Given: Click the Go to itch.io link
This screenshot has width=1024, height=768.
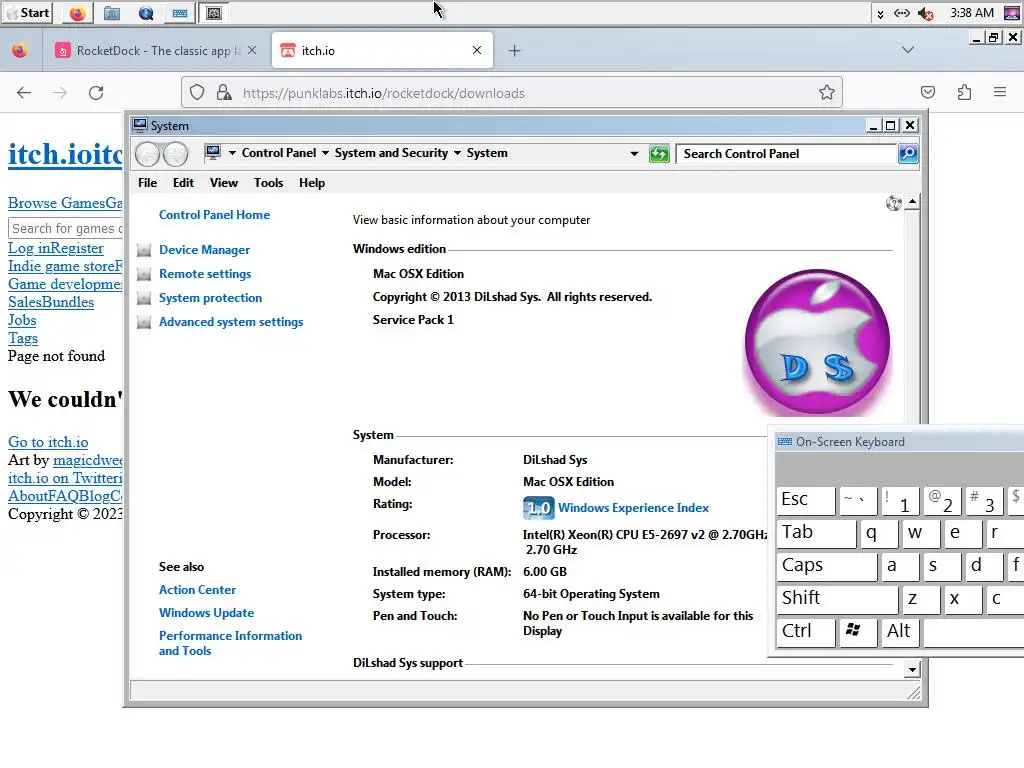Looking at the screenshot, I should [48, 442].
